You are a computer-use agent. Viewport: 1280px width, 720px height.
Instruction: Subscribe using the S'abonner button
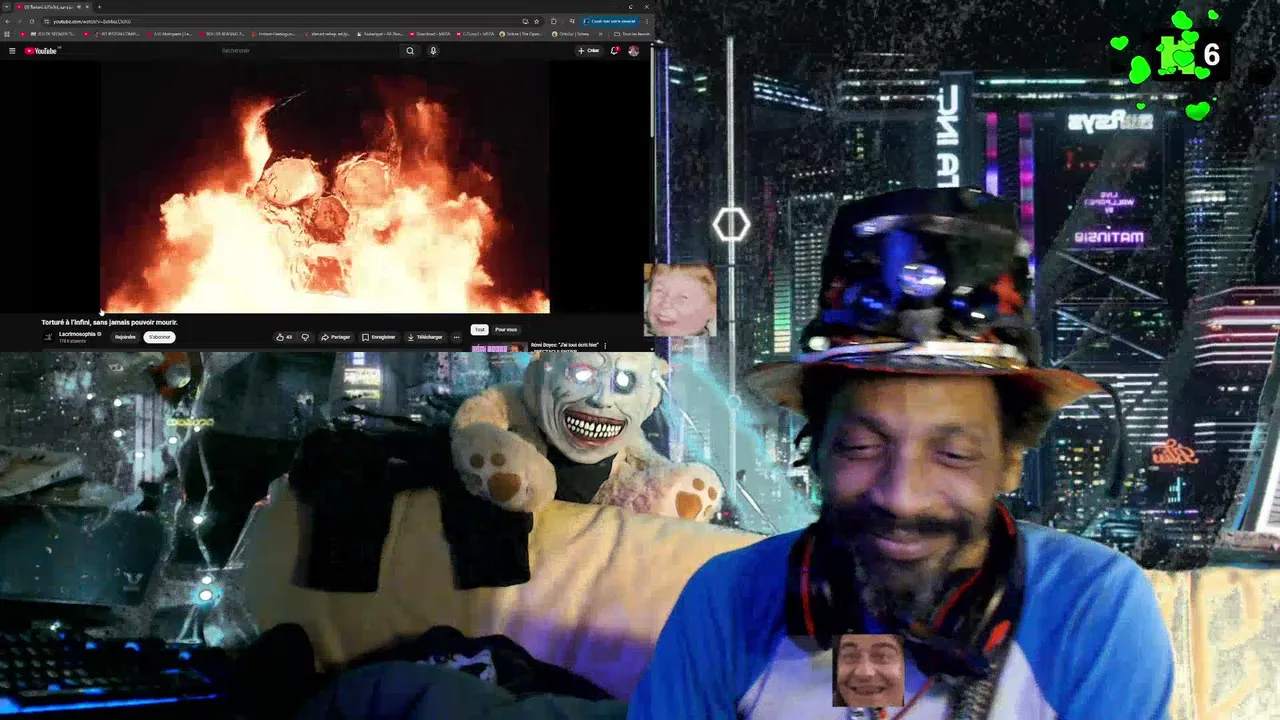(159, 337)
